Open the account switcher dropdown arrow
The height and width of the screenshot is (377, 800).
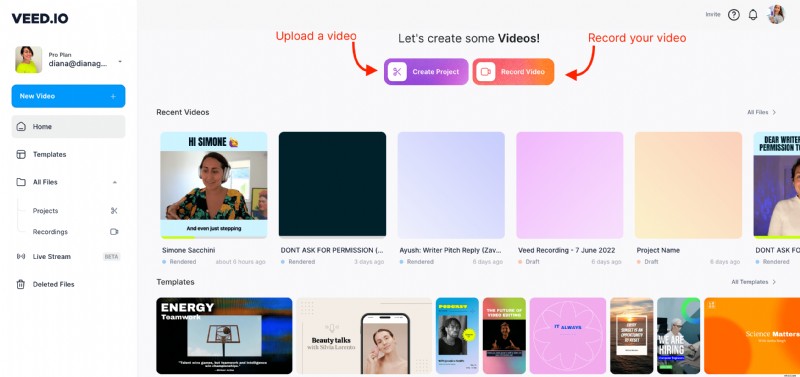tap(120, 62)
